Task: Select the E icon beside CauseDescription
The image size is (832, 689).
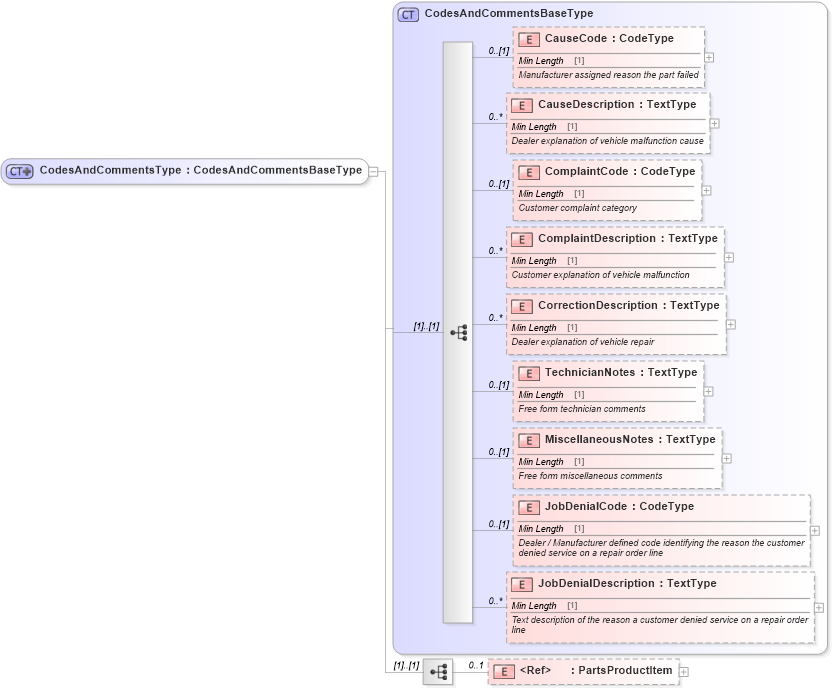Action: [x=521, y=105]
